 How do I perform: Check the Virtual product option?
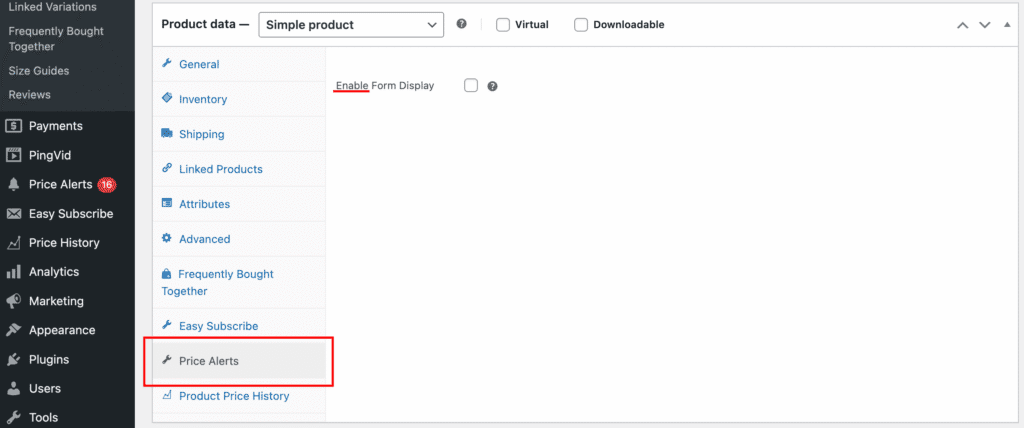(503, 24)
